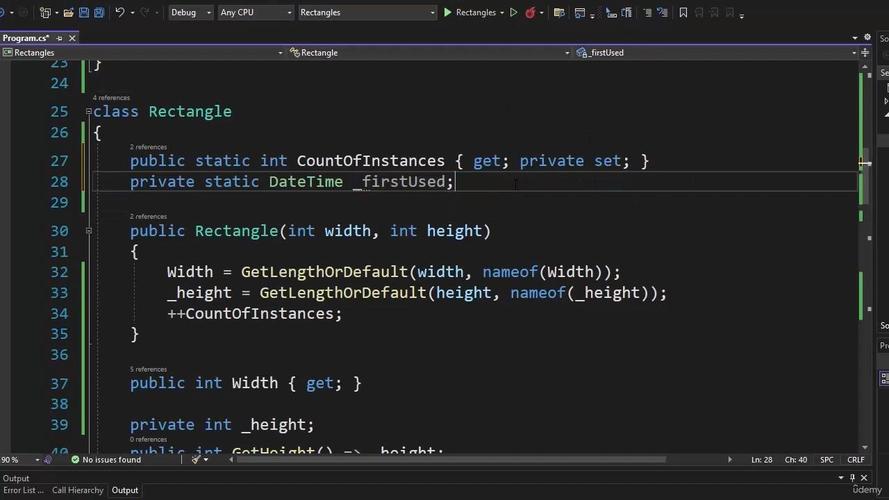
Task: Open the Debug configuration dropdown
Action: [190, 12]
